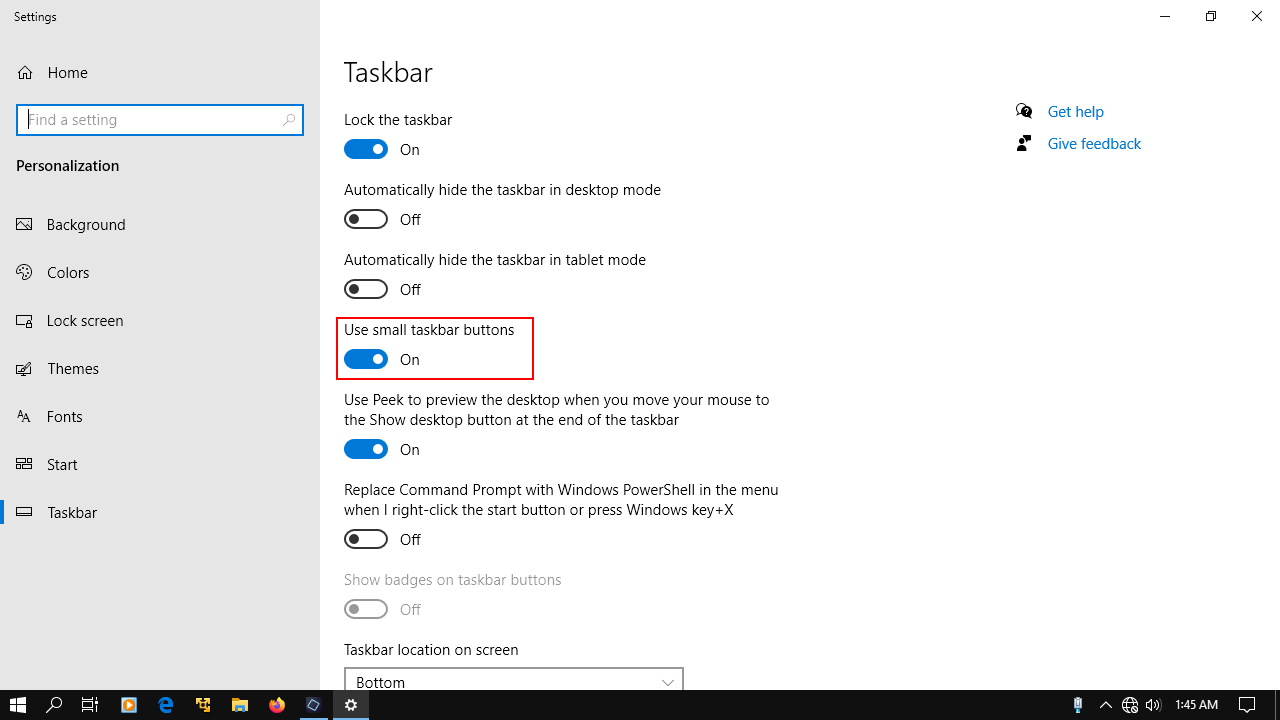
Task: Turn off Lock the taskbar
Action: point(366,148)
